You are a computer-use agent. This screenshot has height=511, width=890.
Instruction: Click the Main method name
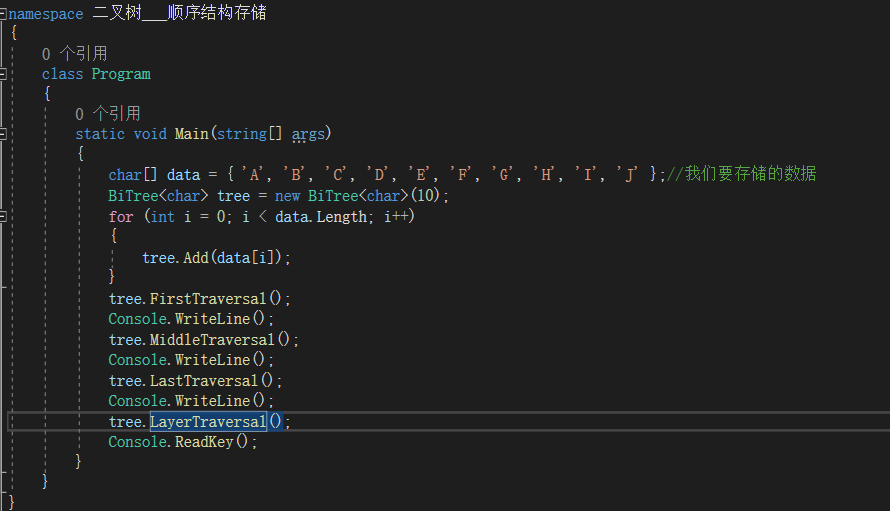[191, 134]
